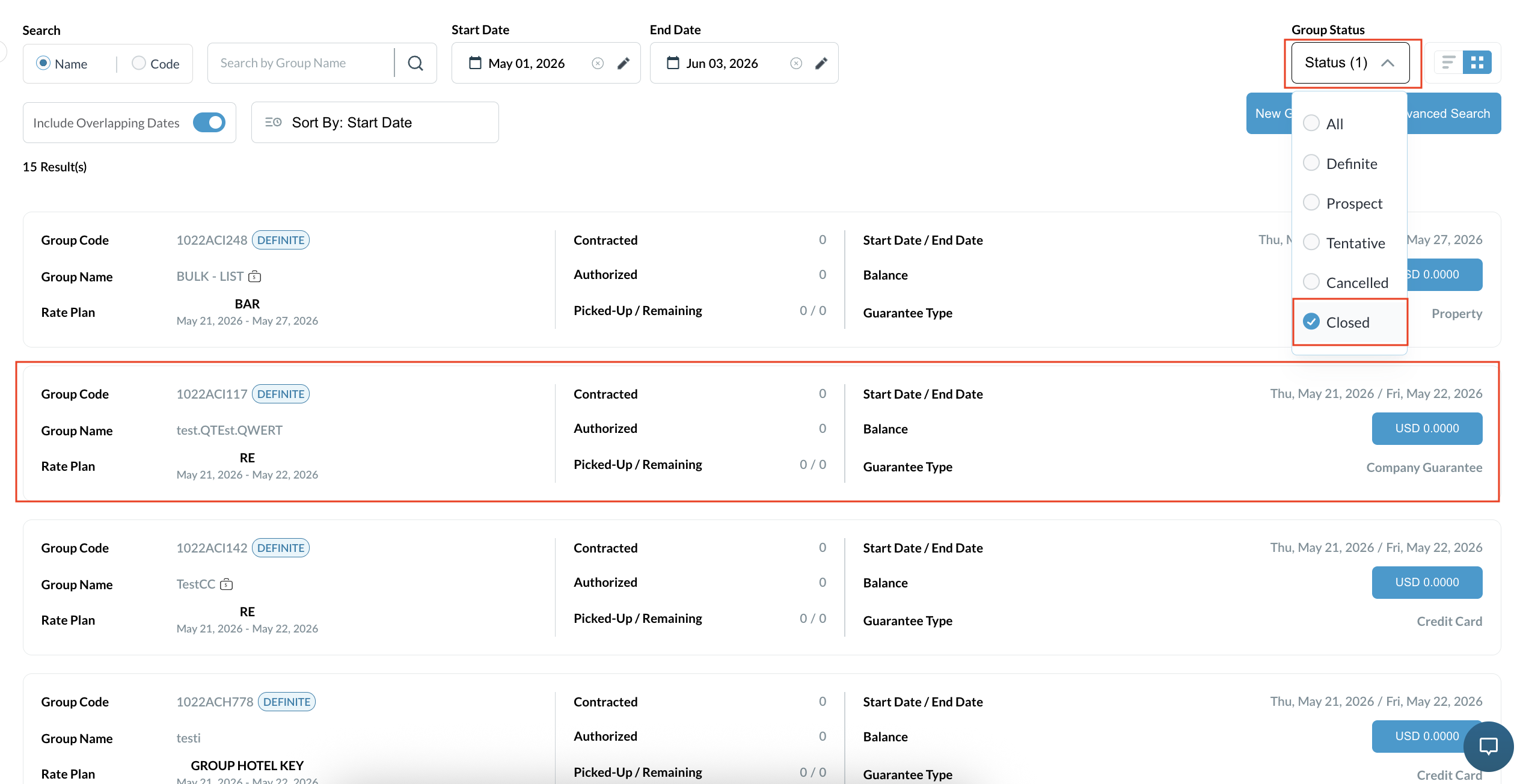The width and height of the screenshot is (1520, 784).
Task: Click Credit Card guarantee for 1022ACI142
Action: pos(1449,621)
